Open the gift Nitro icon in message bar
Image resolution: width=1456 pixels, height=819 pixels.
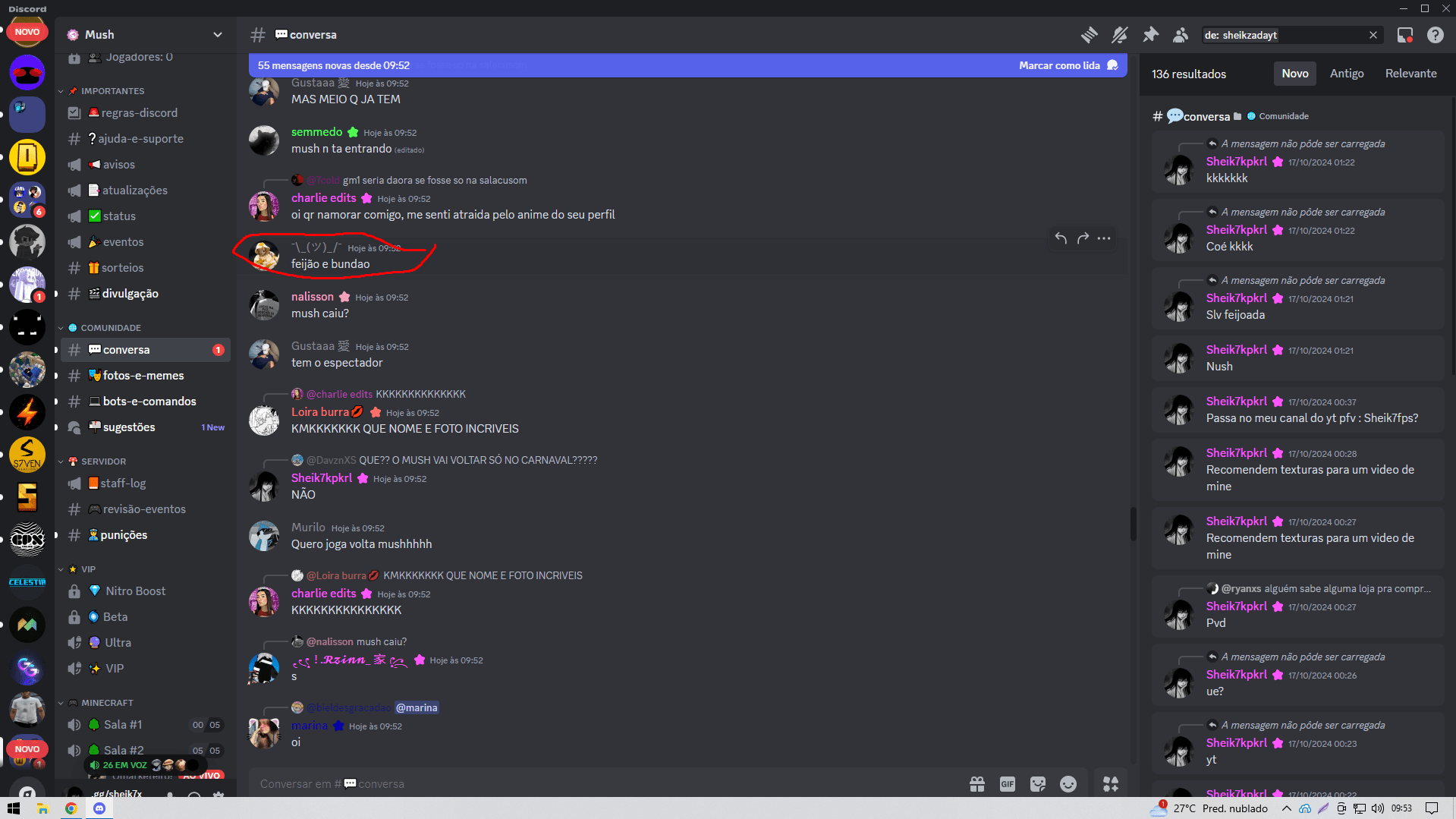pos(977,784)
